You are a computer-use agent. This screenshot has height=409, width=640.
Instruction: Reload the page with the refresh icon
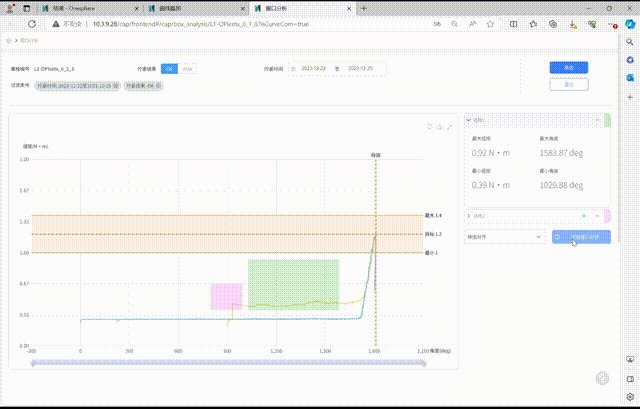point(32,24)
